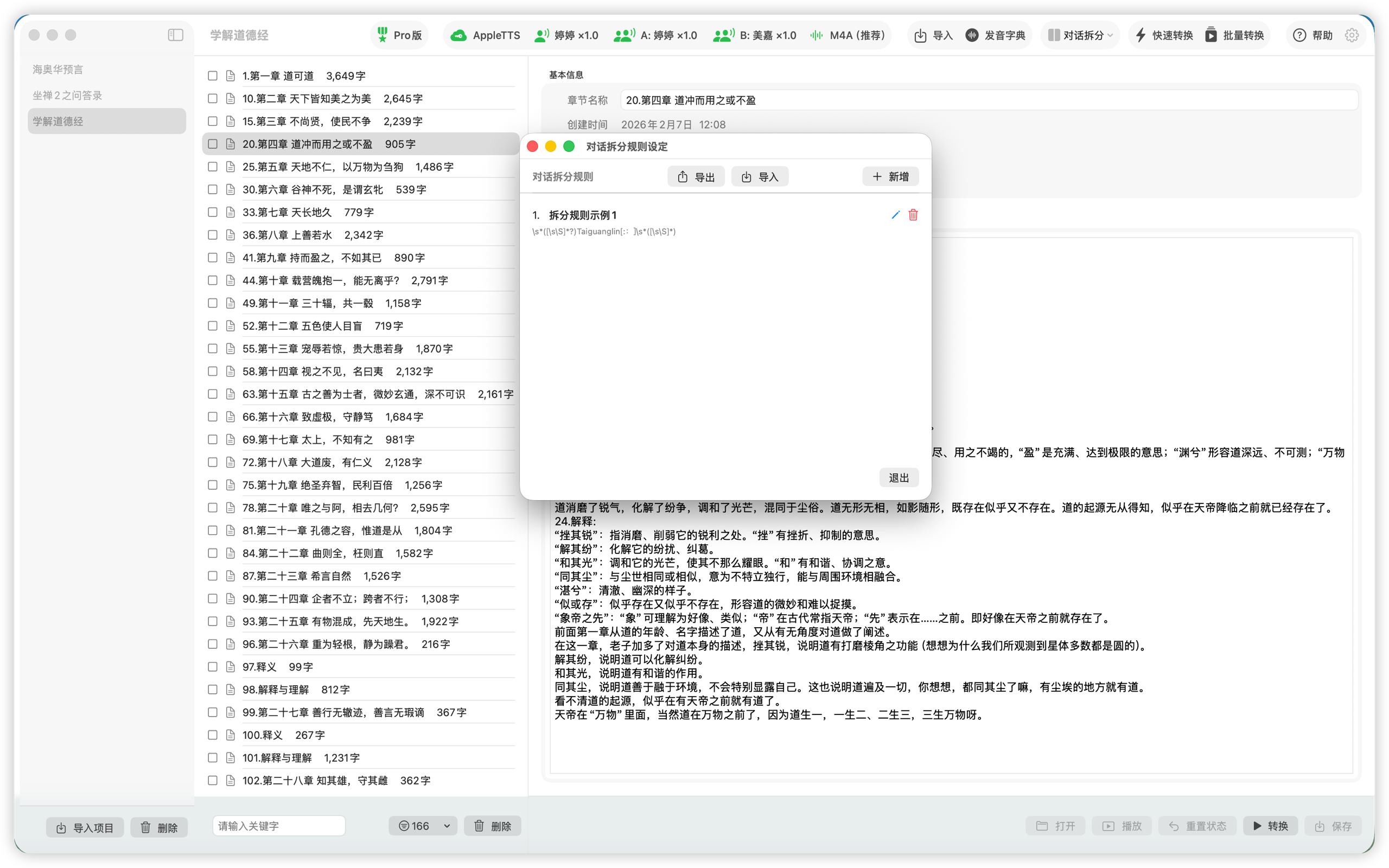Open chapter 87.第二十三章 希言自然
The image size is (1389, 868).
tap(360, 576)
